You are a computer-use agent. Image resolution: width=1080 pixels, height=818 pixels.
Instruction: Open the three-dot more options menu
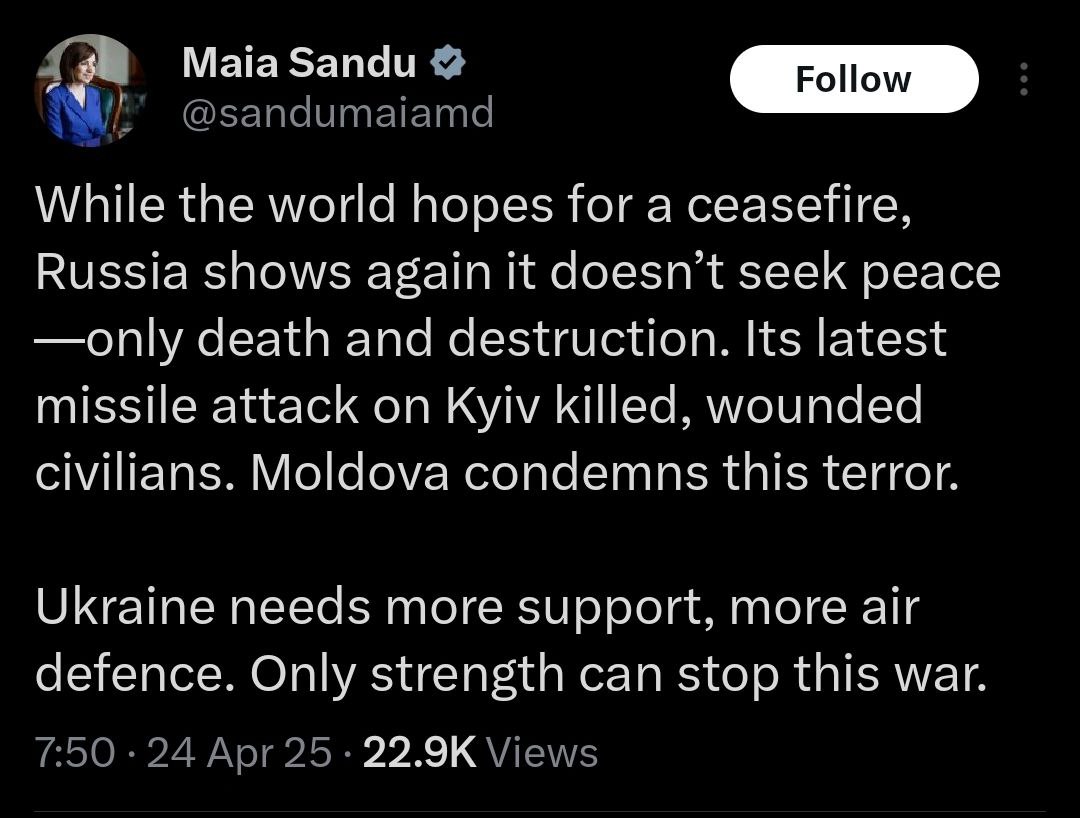(1023, 81)
